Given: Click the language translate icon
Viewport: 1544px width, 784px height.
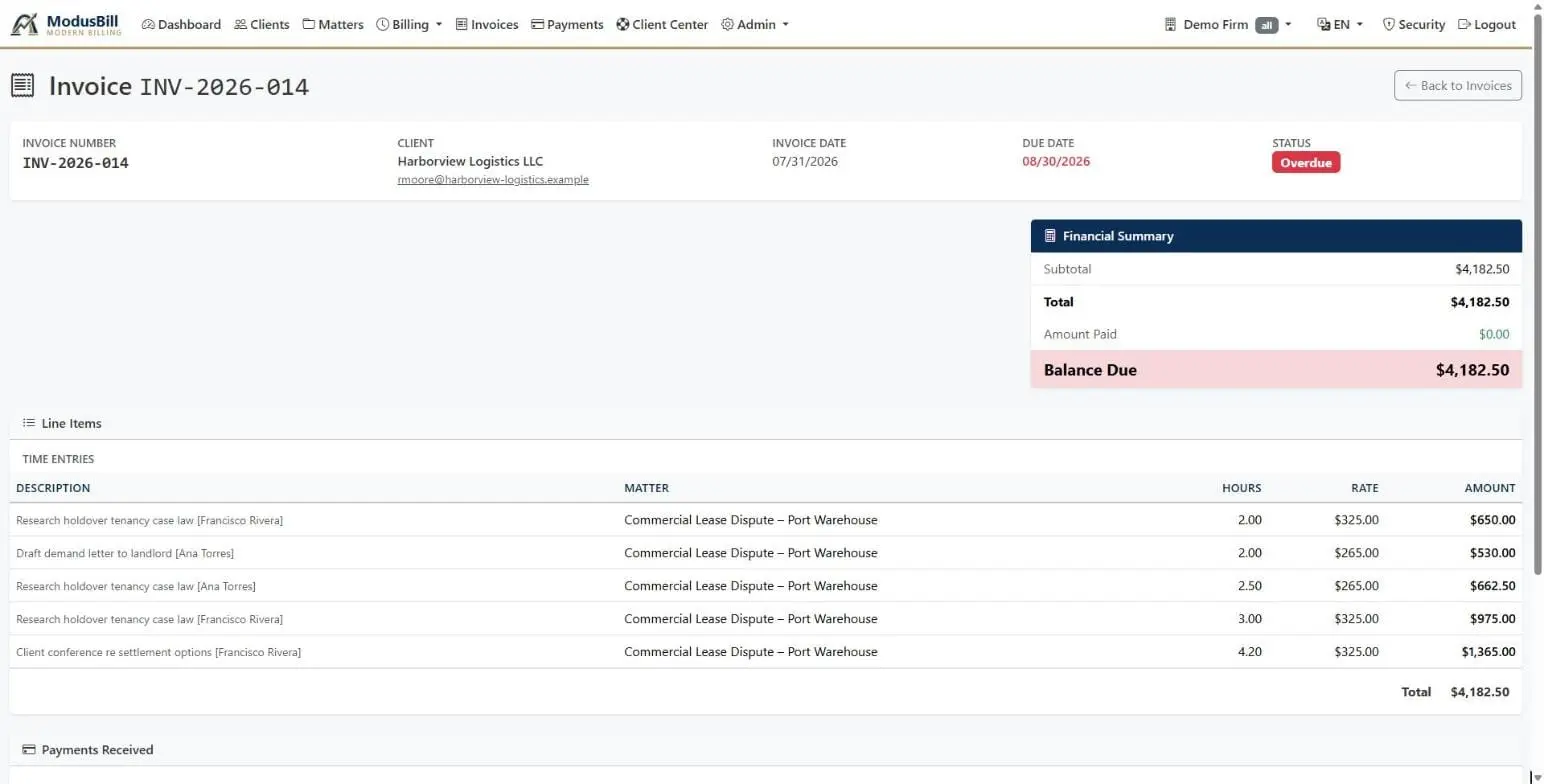Looking at the screenshot, I should tap(1323, 24).
